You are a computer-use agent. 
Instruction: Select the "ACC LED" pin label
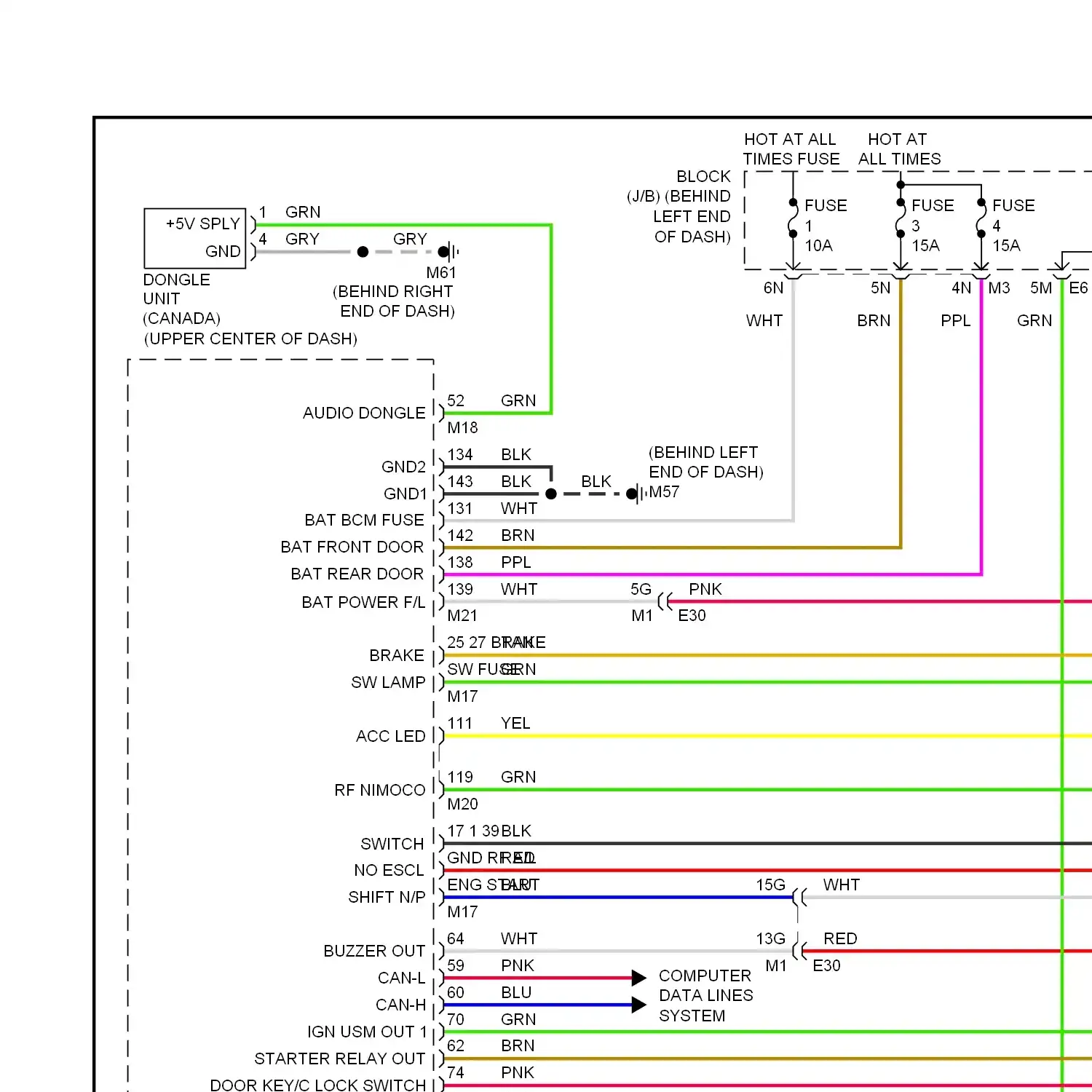pos(390,737)
